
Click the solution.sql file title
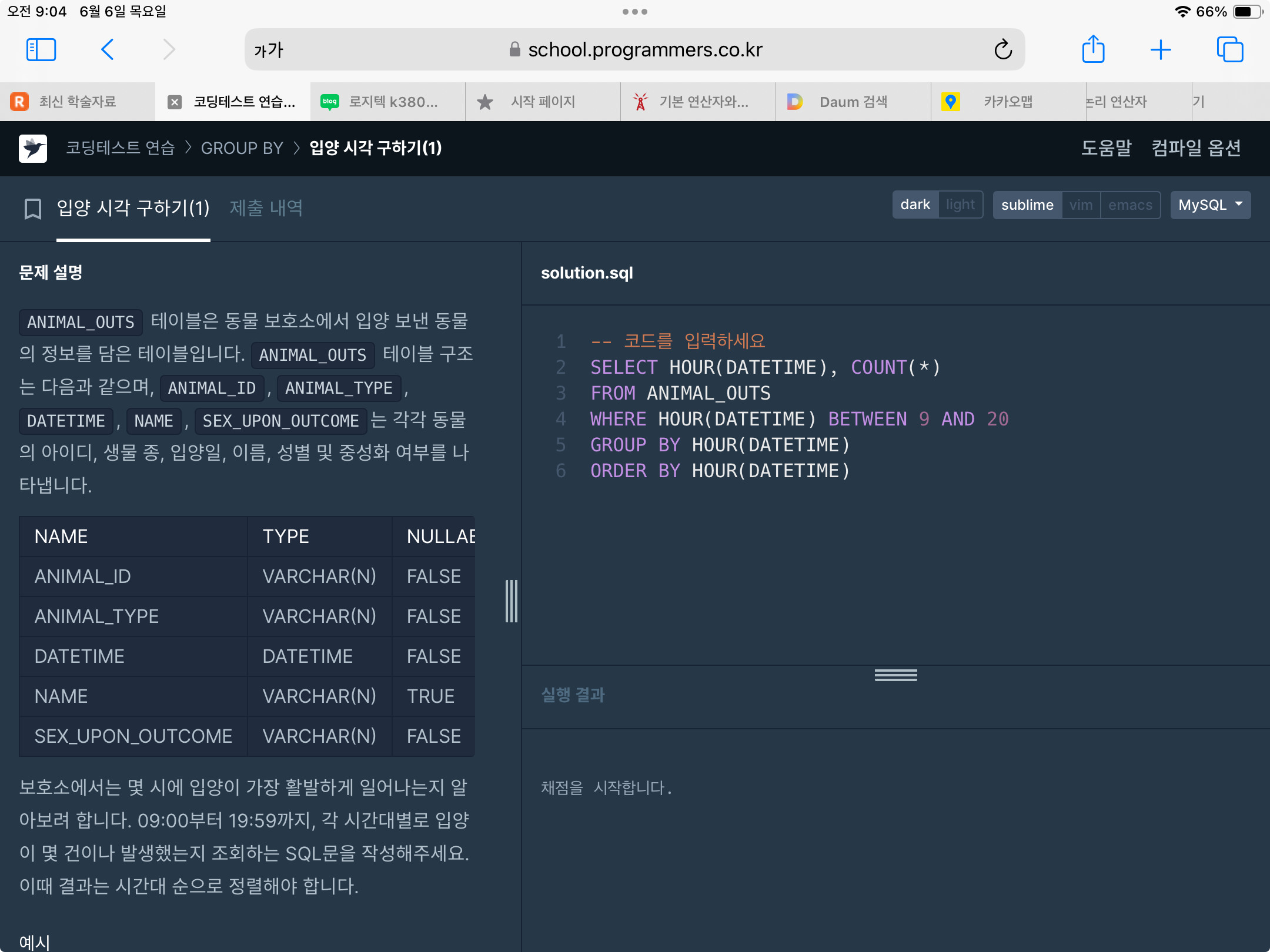[587, 273]
